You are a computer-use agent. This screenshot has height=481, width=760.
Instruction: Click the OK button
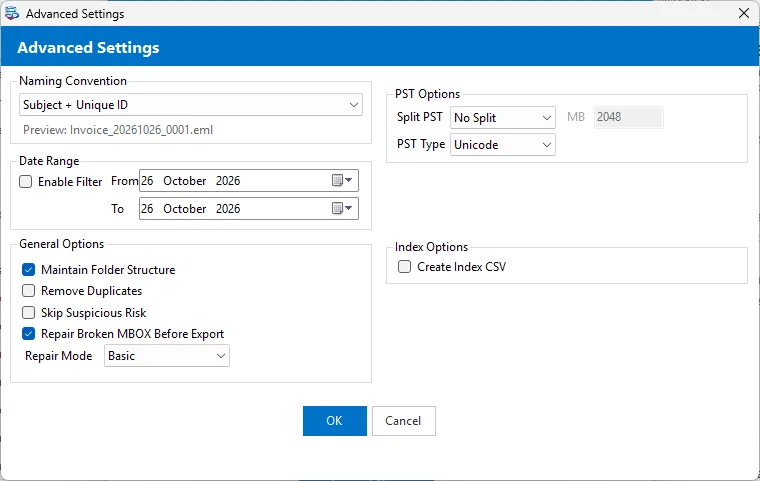tap(334, 421)
